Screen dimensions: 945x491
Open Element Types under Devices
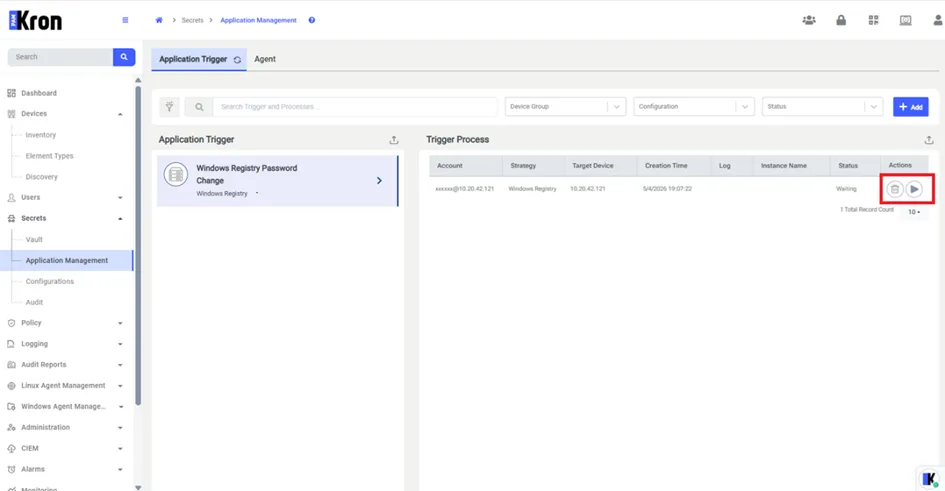(49, 156)
